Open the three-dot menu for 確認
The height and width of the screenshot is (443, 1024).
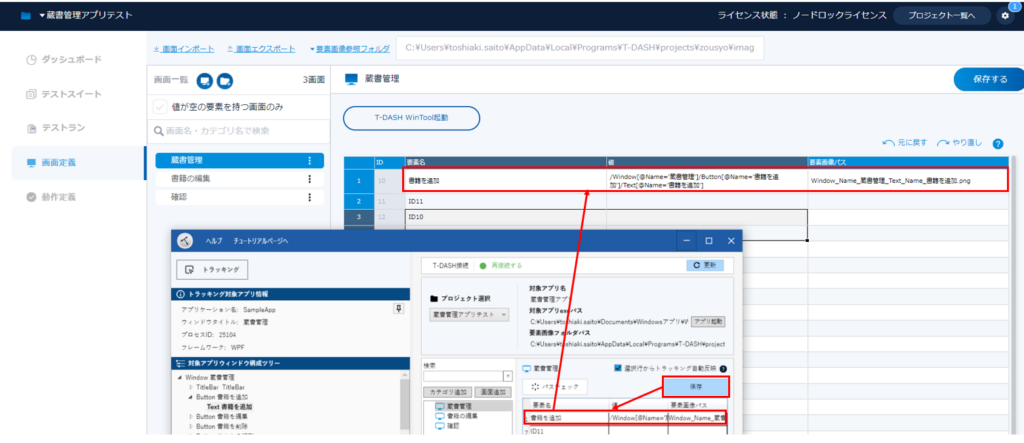309,197
